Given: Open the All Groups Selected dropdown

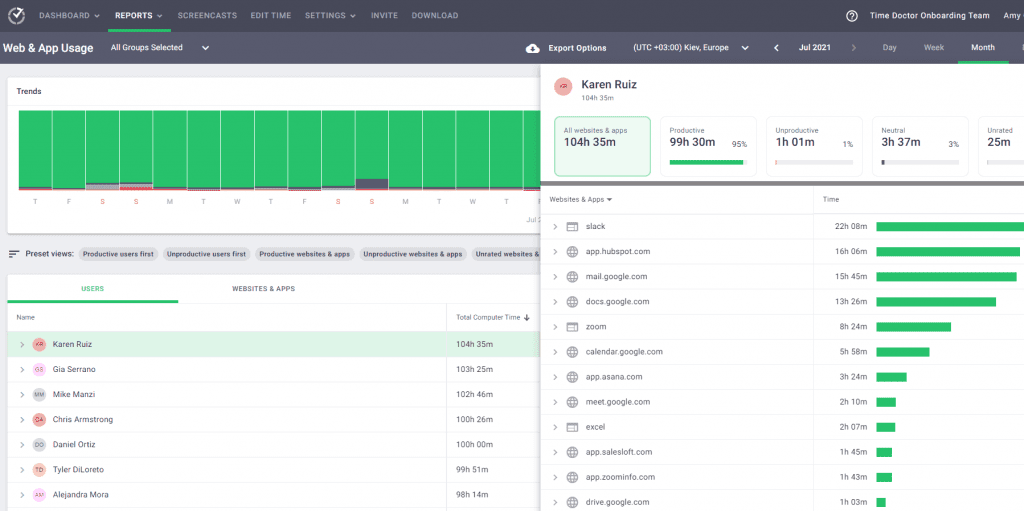Looking at the screenshot, I should (160, 48).
